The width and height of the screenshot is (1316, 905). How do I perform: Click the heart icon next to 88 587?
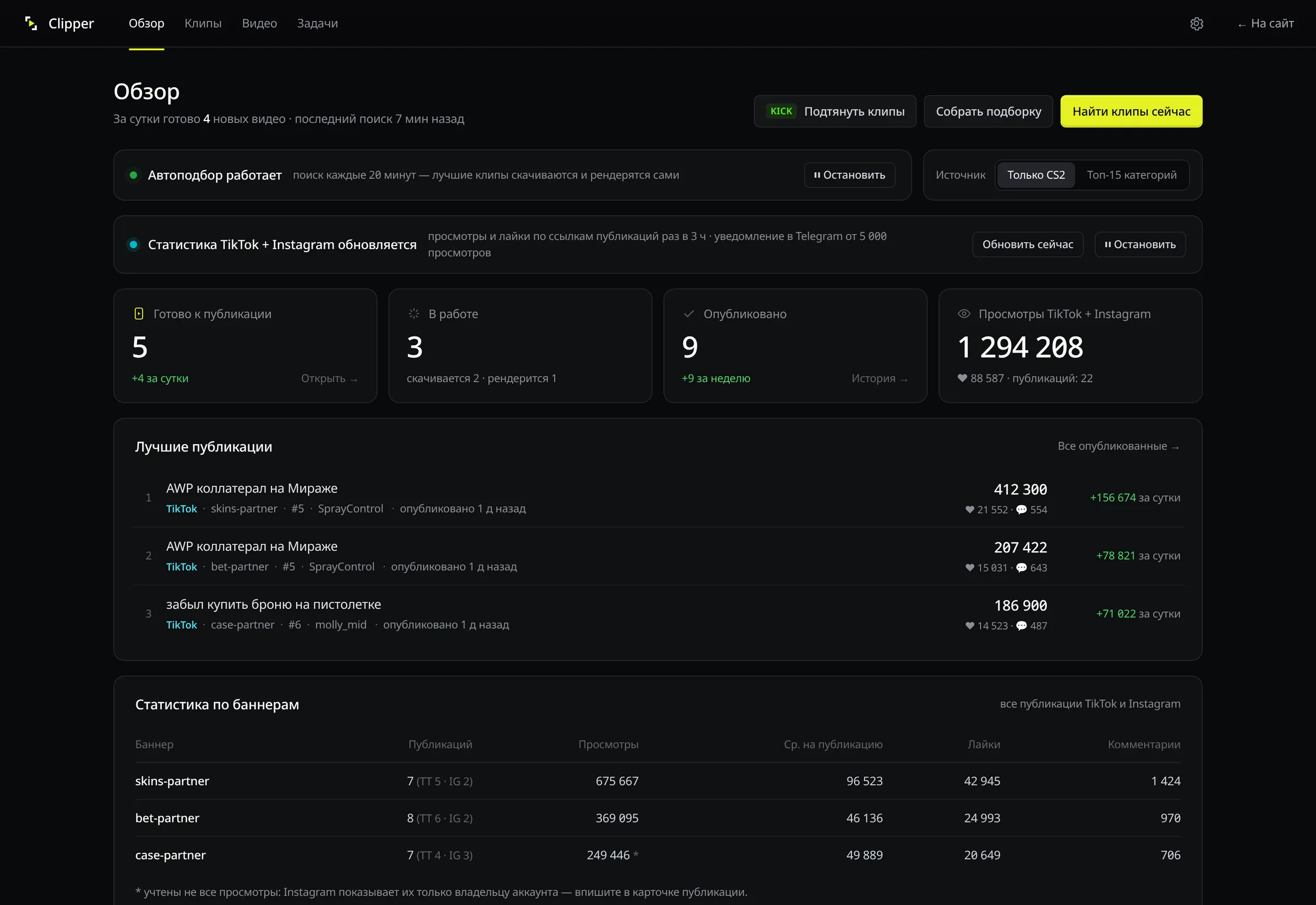[962, 378]
